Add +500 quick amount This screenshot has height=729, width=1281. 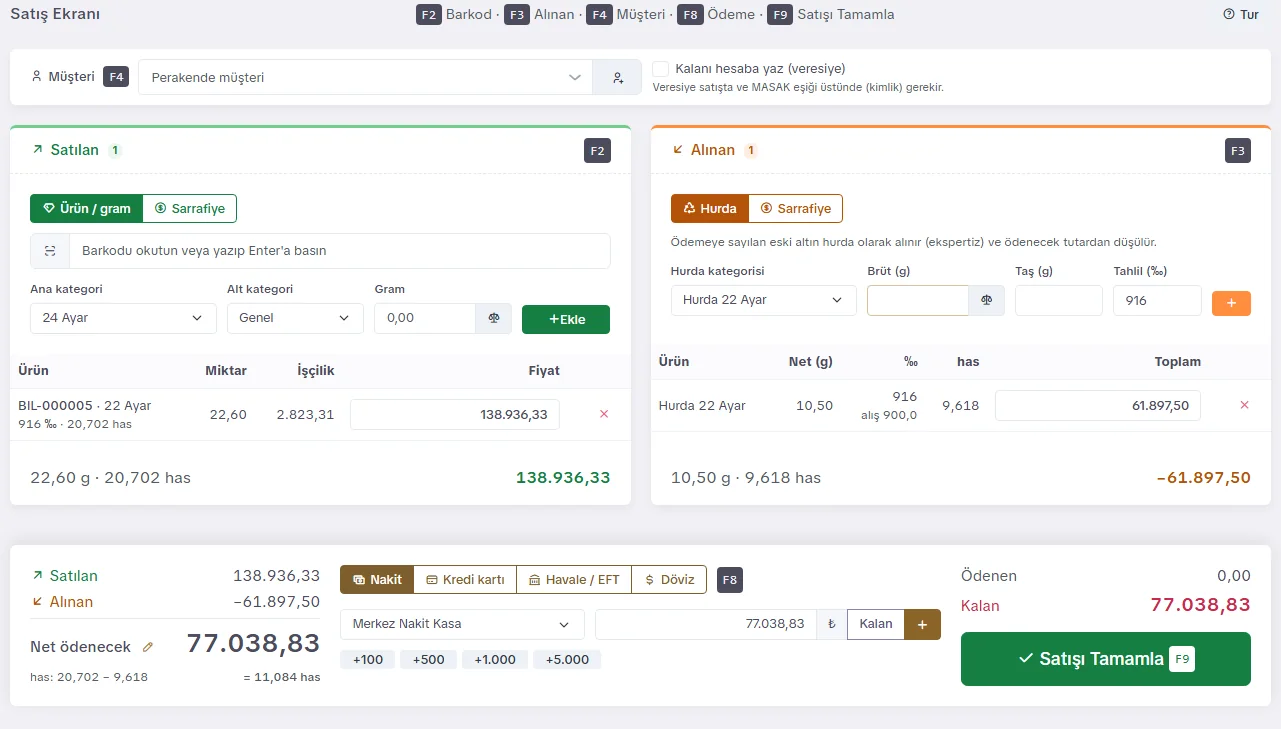[x=428, y=660]
